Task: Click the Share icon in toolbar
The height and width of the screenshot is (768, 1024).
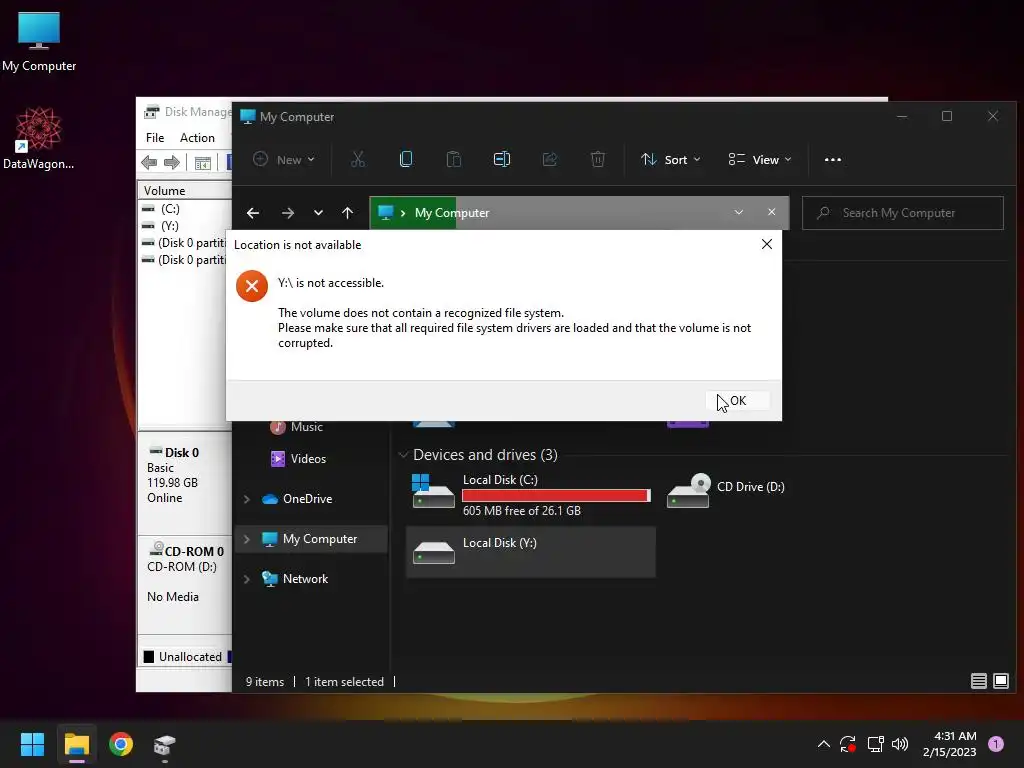Action: (x=550, y=159)
